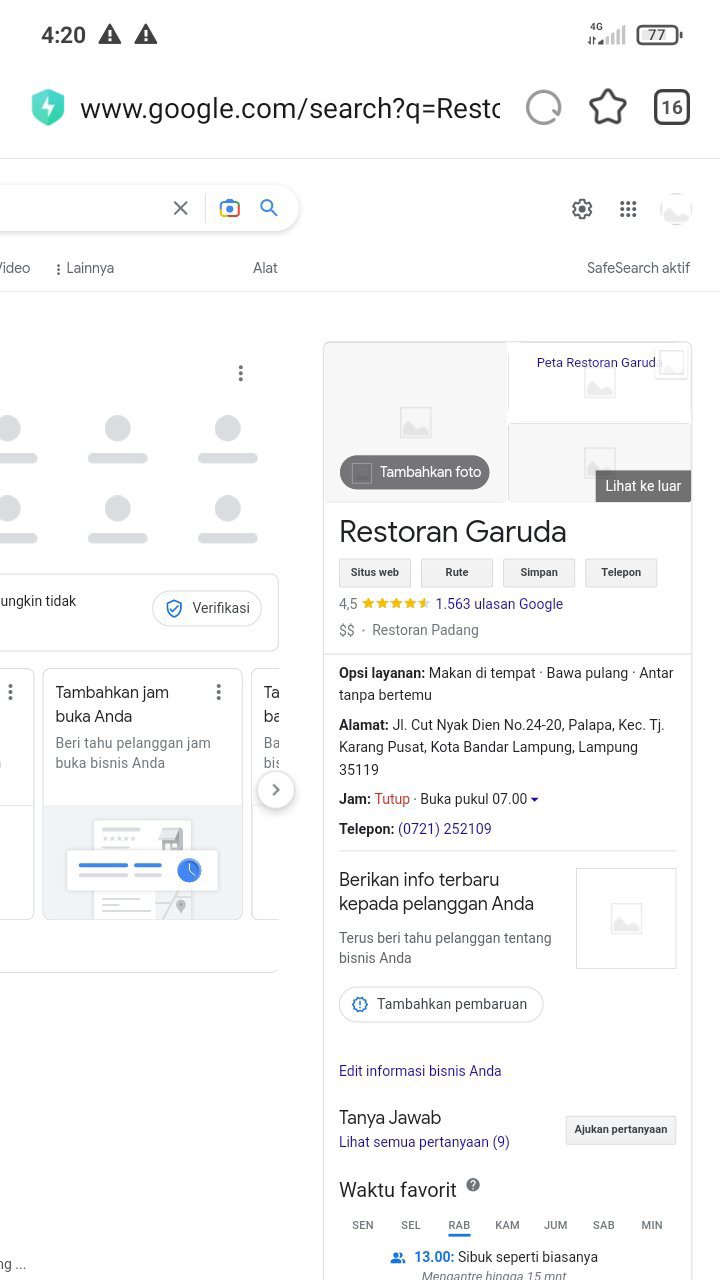Clear the search box with X
This screenshot has width=720, height=1280.
pos(180,208)
